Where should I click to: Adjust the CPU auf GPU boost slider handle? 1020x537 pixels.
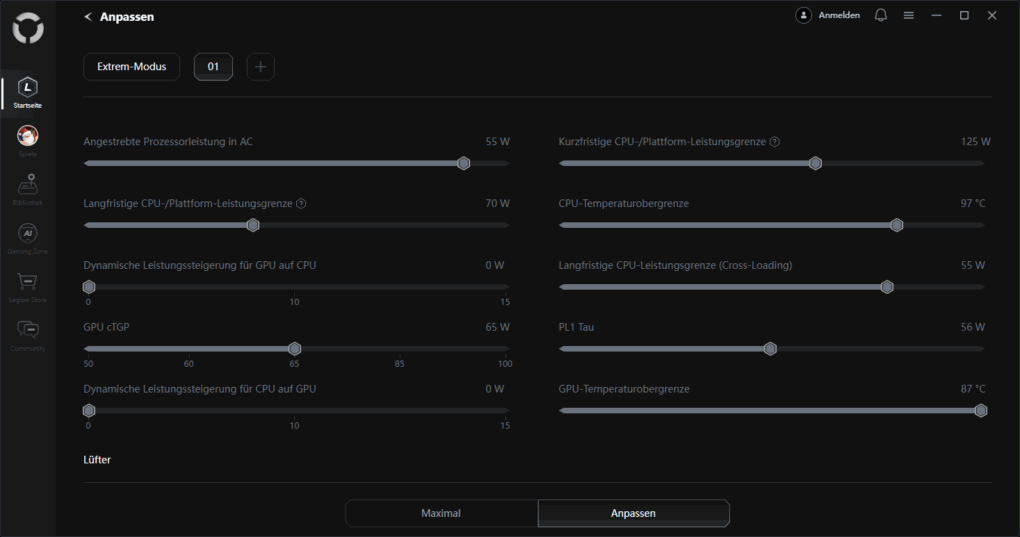click(89, 410)
